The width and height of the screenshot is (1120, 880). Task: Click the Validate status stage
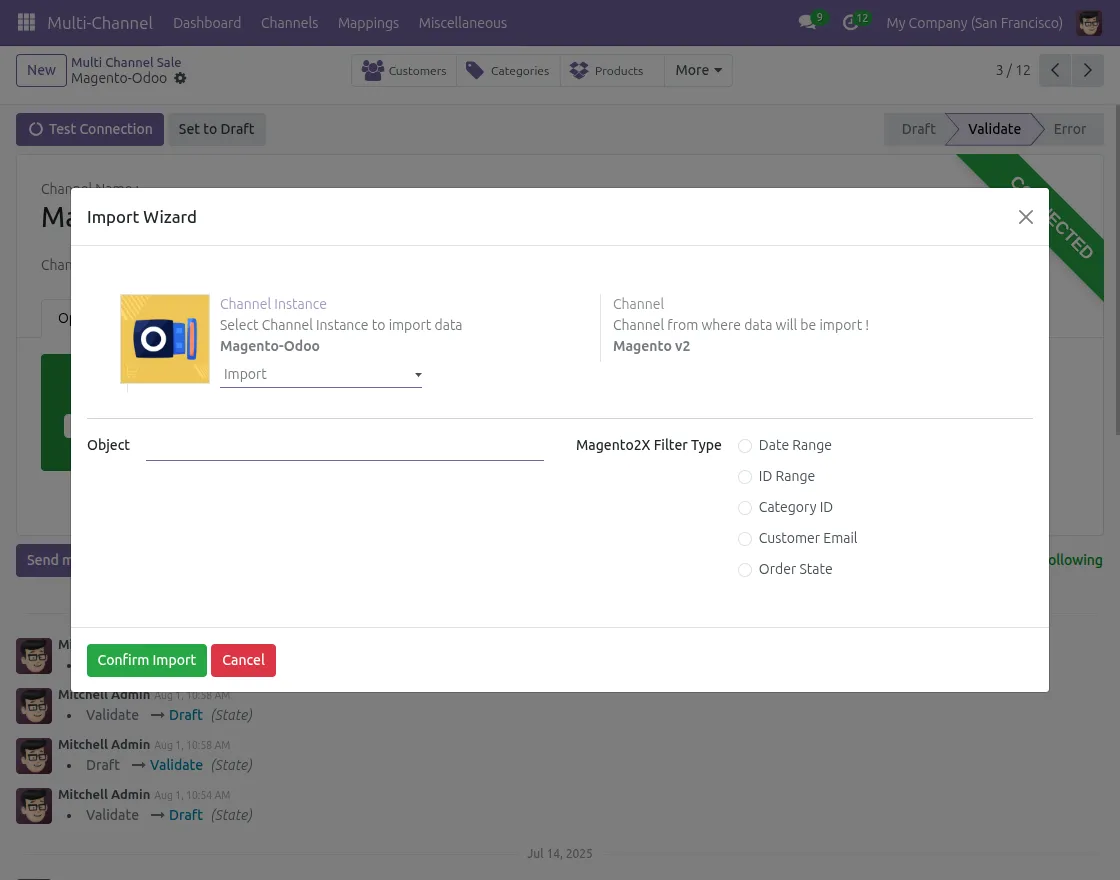(x=994, y=129)
